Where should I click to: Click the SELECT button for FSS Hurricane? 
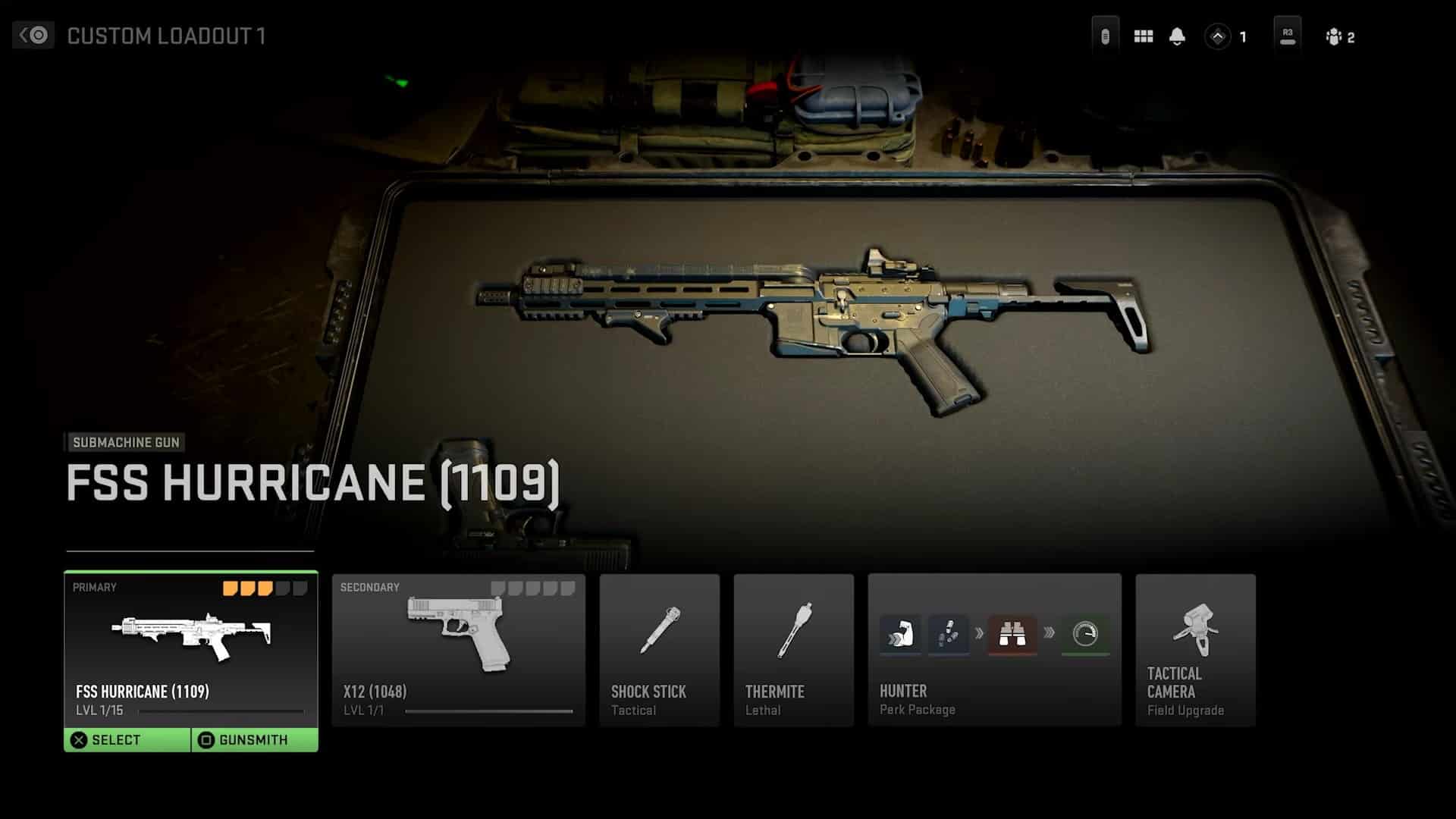coord(128,739)
